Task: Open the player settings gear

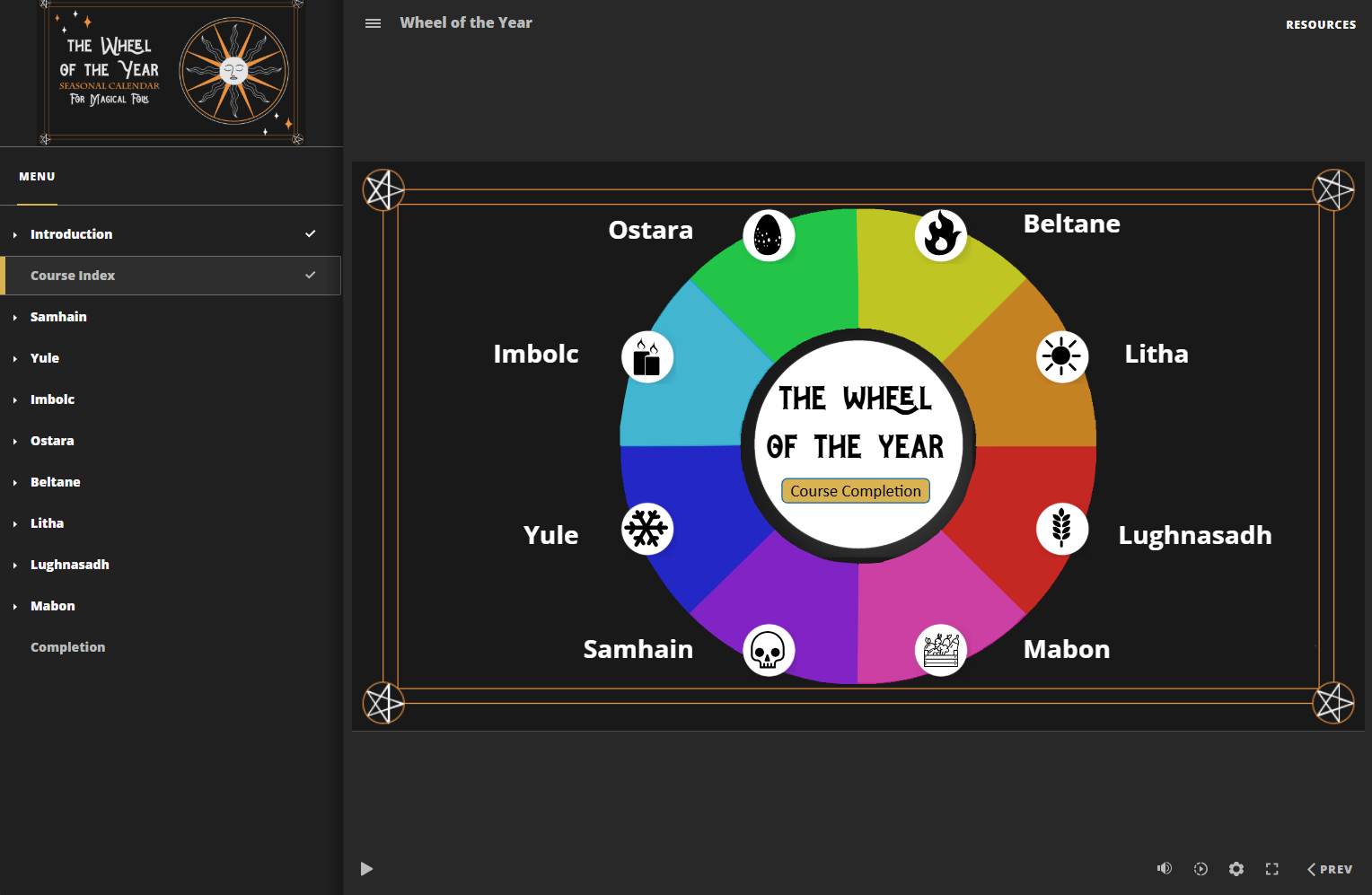Action: coord(1236,868)
